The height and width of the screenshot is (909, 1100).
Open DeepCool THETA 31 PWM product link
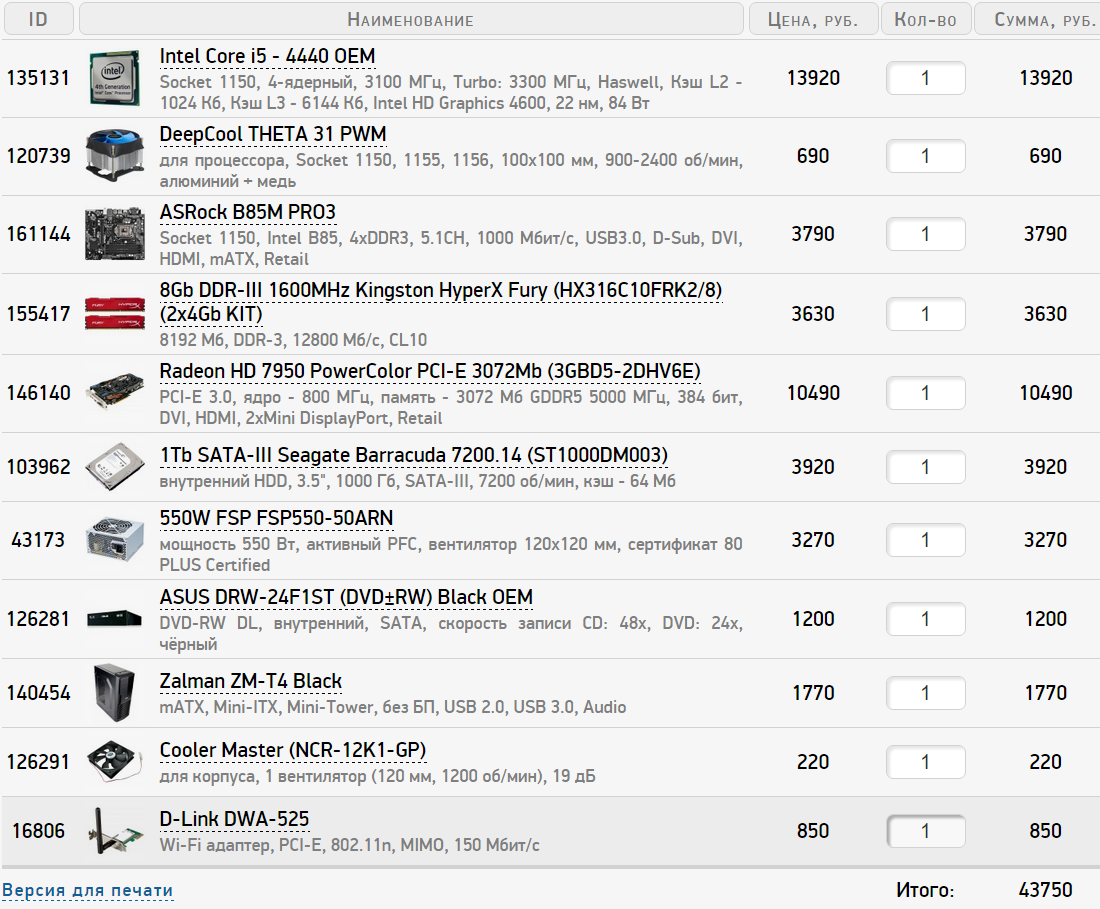pos(273,134)
